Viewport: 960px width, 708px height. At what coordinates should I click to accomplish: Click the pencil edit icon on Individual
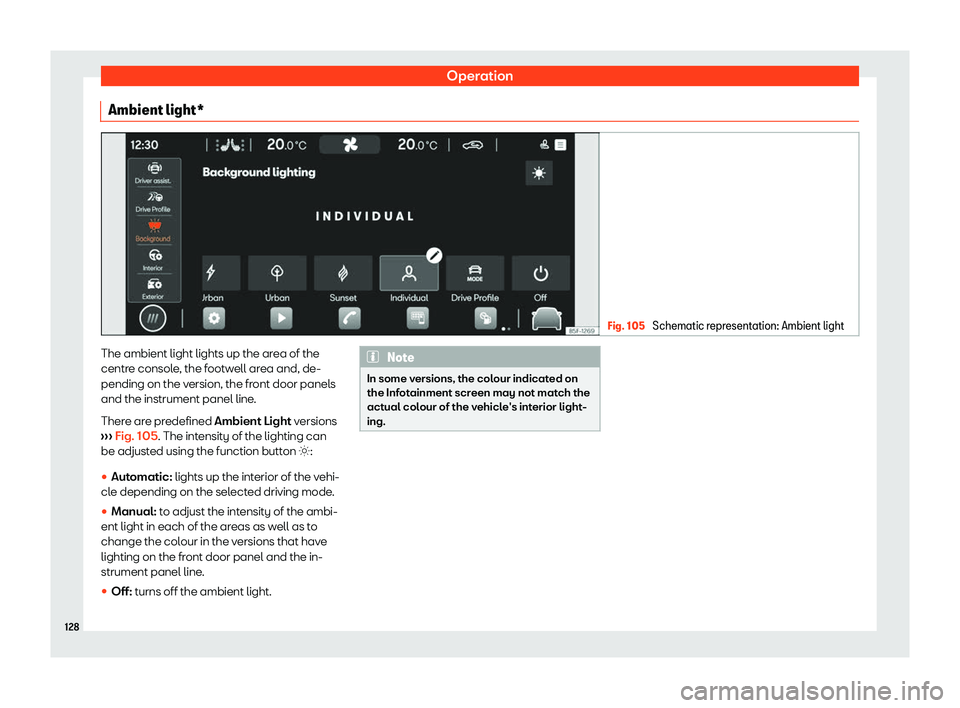433,255
